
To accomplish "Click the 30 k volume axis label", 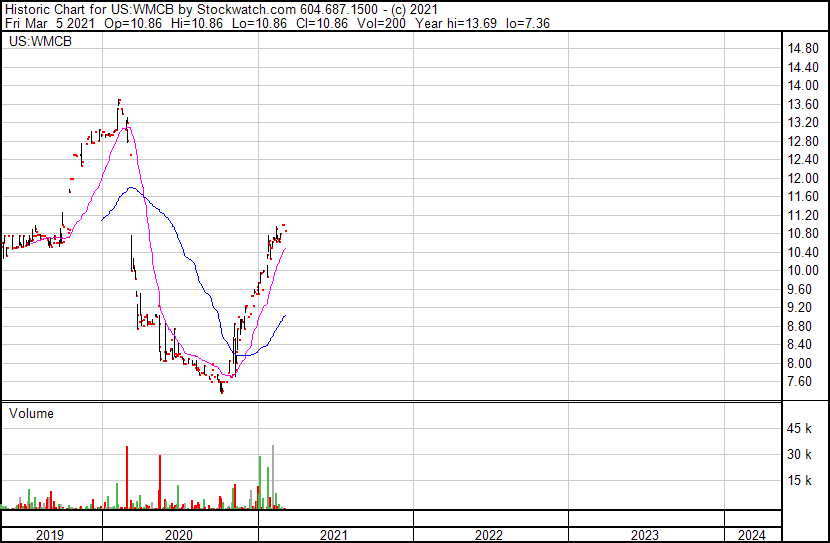I will (800, 455).
